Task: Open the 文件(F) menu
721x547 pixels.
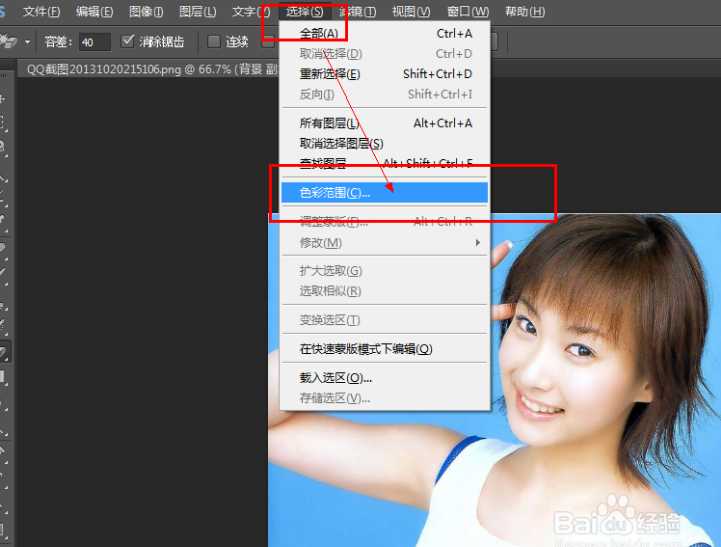Action: pyautogui.click(x=41, y=11)
